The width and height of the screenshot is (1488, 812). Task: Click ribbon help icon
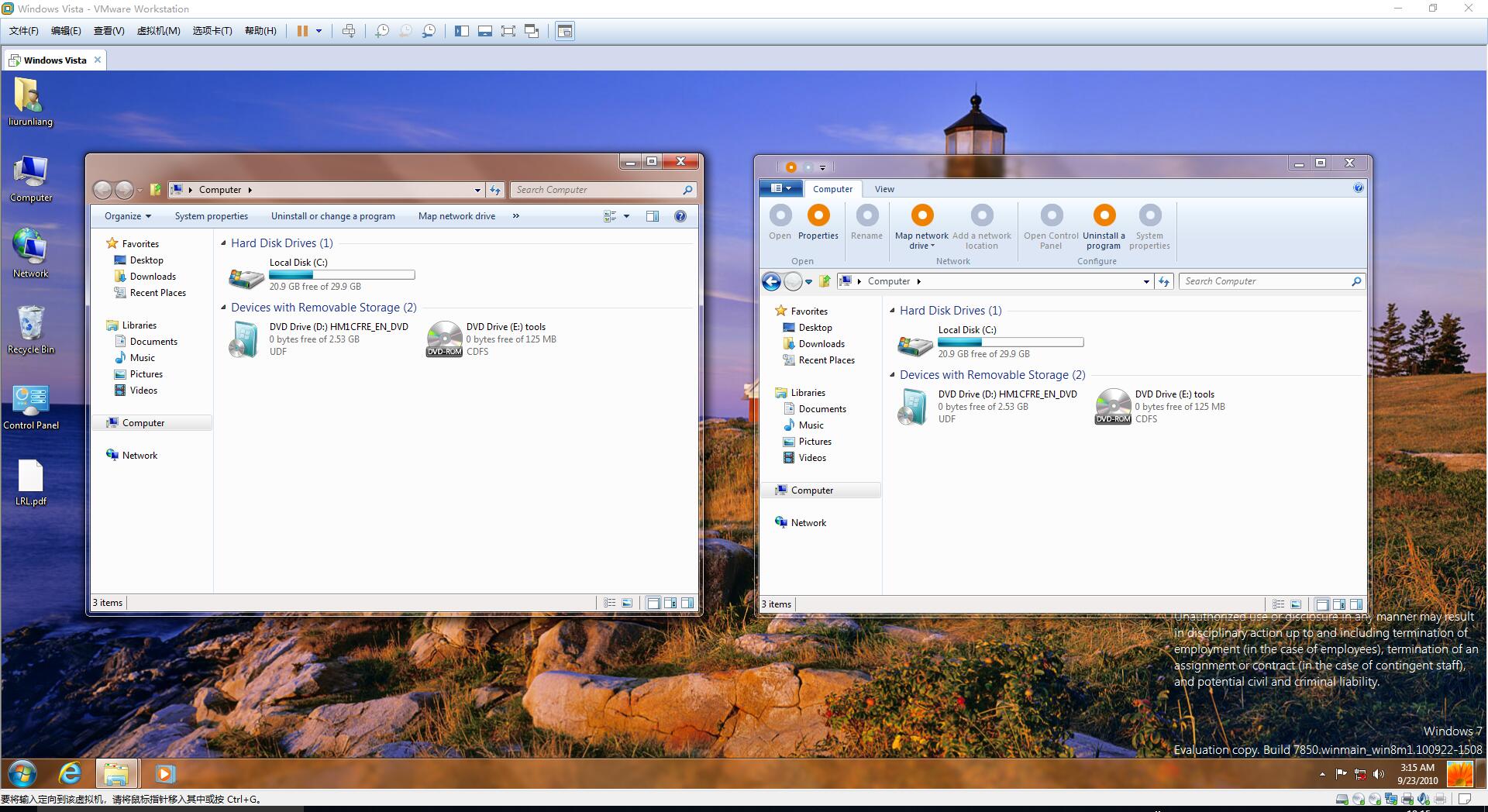pyautogui.click(x=1358, y=188)
